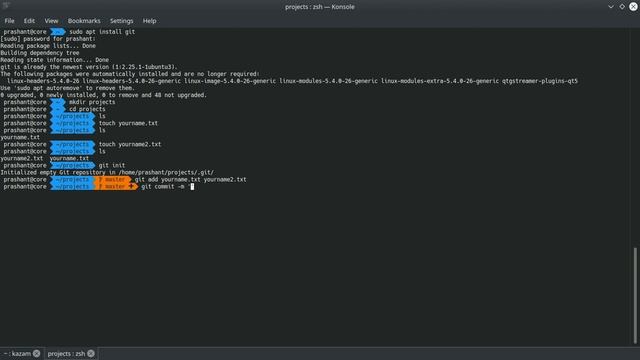Open the Help menu
This screenshot has height=360, width=640.
point(149,21)
